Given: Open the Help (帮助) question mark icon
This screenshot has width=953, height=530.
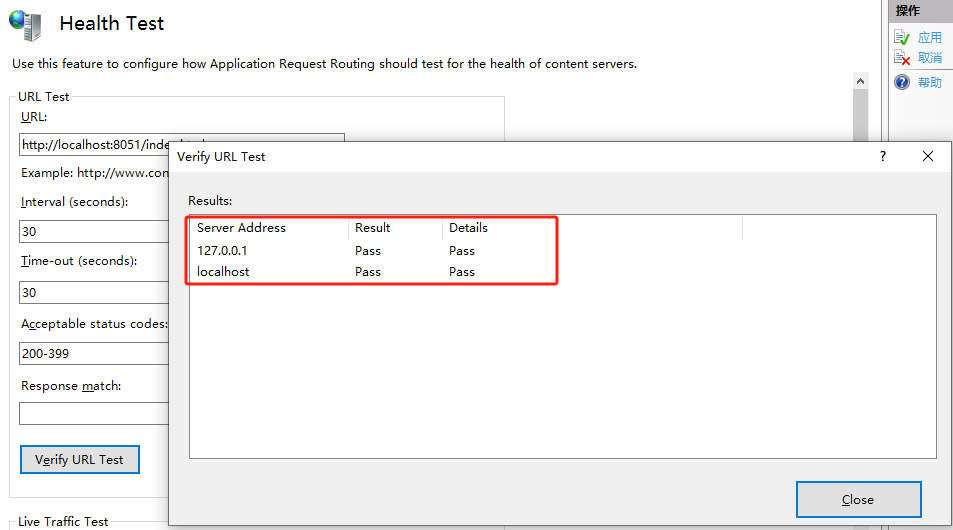Looking at the screenshot, I should point(902,82).
